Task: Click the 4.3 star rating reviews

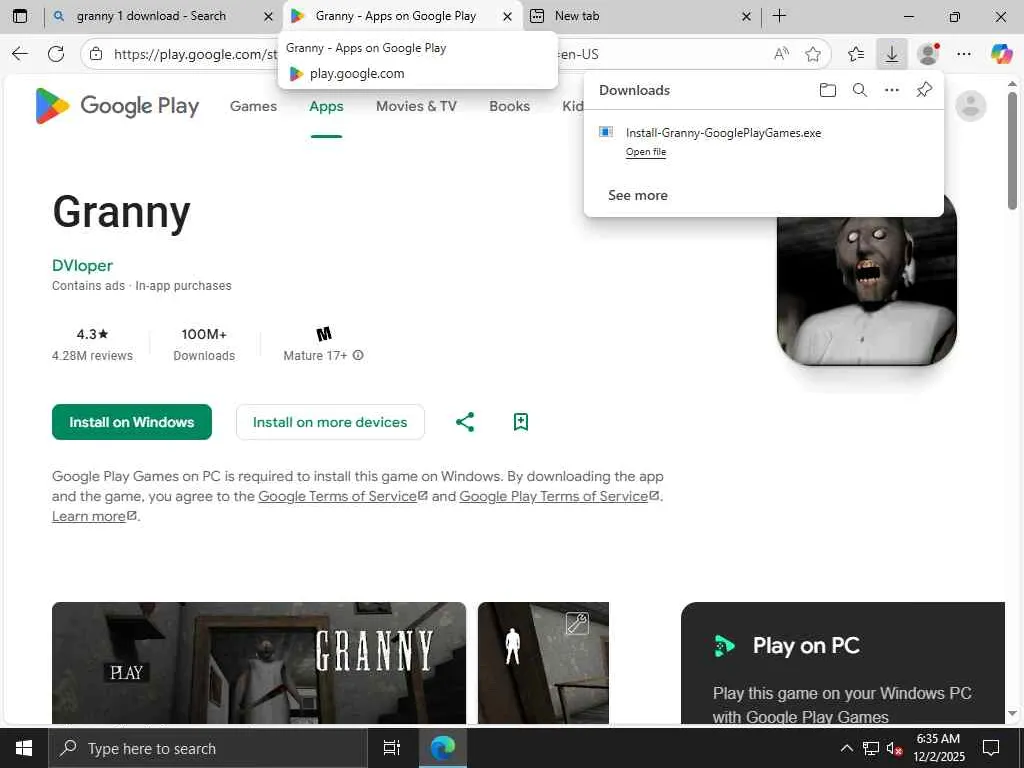Action: [92, 344]
